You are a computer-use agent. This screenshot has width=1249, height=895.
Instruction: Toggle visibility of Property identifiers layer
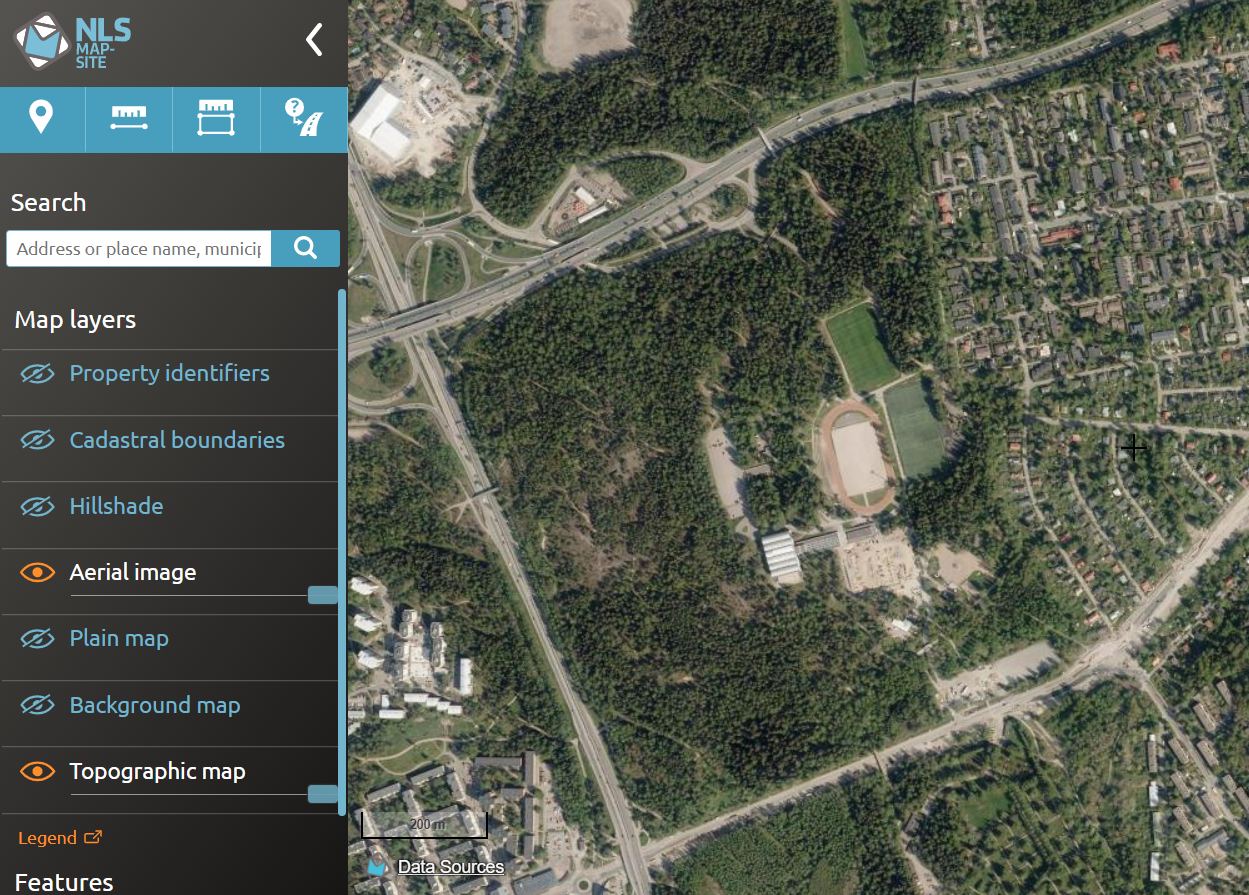point(37,374)
